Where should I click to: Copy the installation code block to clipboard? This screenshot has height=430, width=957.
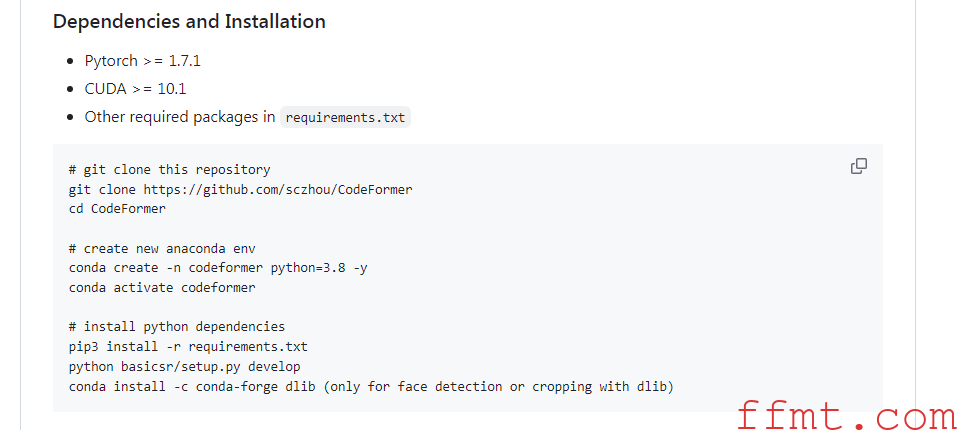pyautogui.click(x=859, y=166)
